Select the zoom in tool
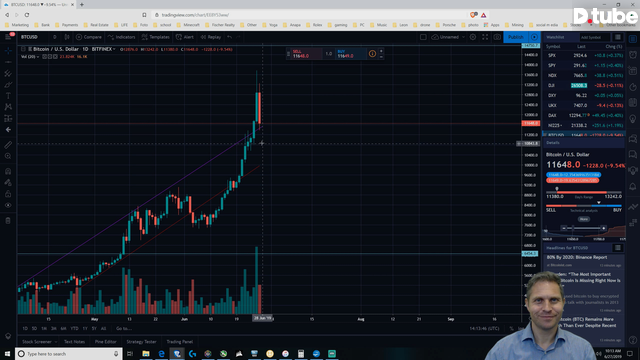Viewport: 640px width, 360px height. pos(8,156)
